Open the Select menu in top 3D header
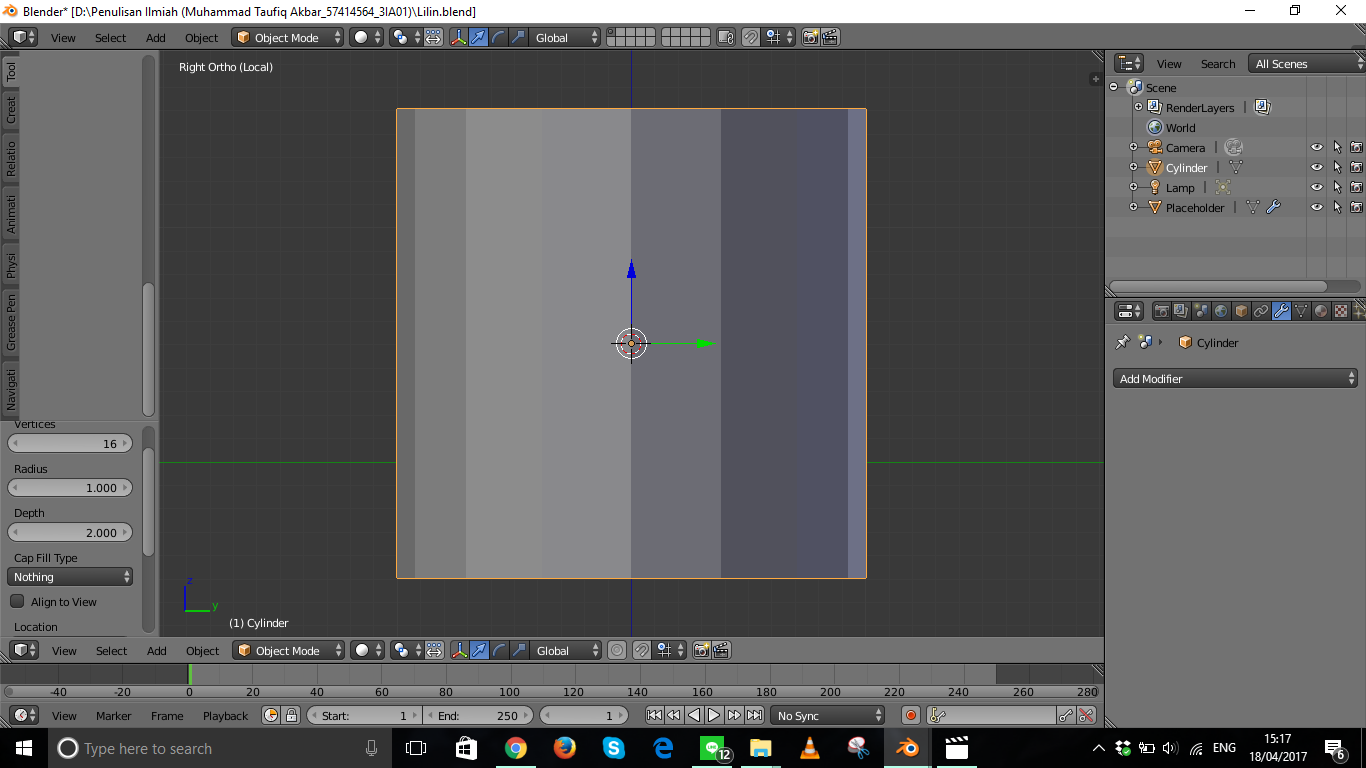Viewport: 1366px width, 768px height. pos(111,38)
